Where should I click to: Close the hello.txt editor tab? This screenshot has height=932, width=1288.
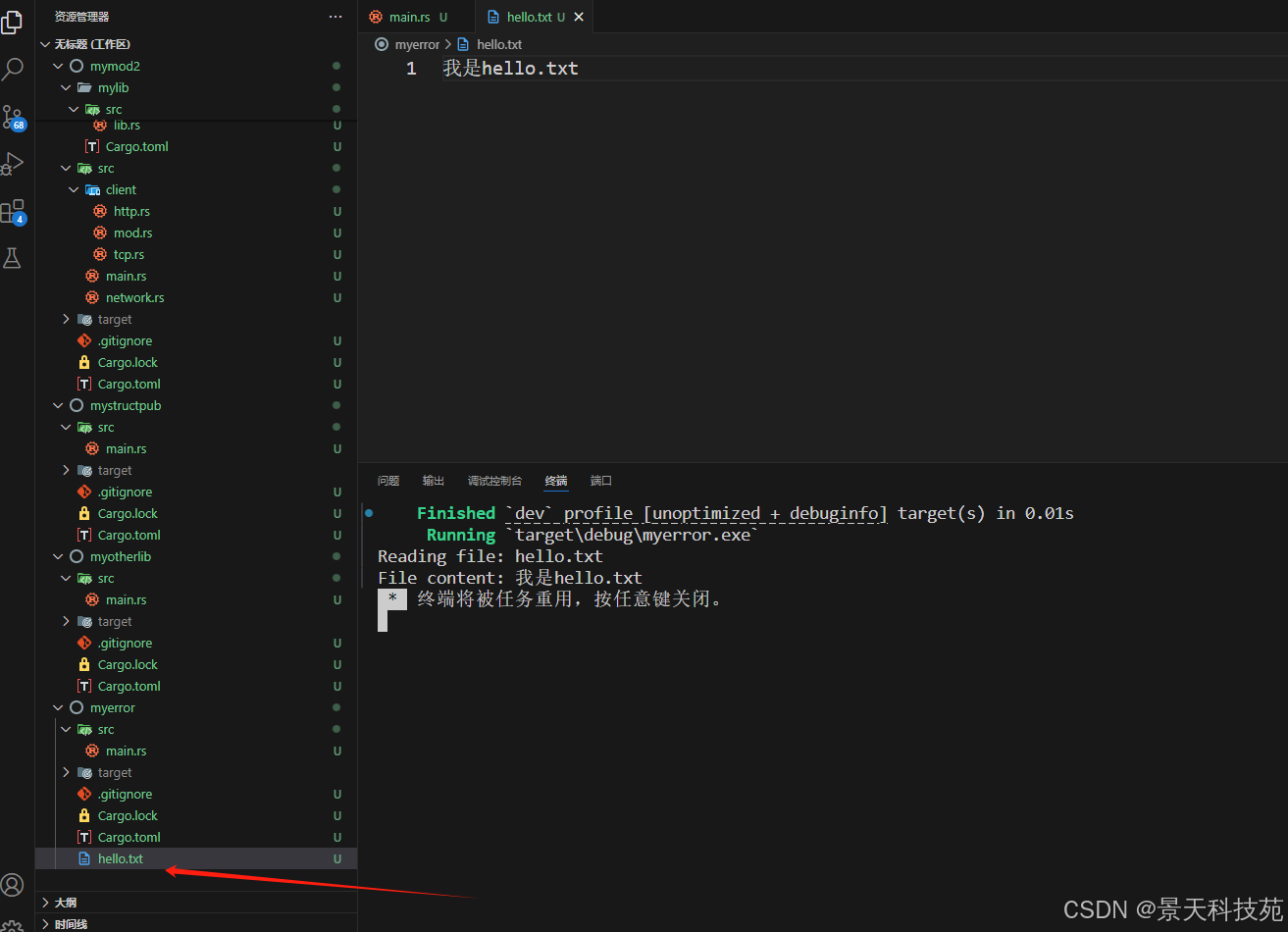pos(579,17)
